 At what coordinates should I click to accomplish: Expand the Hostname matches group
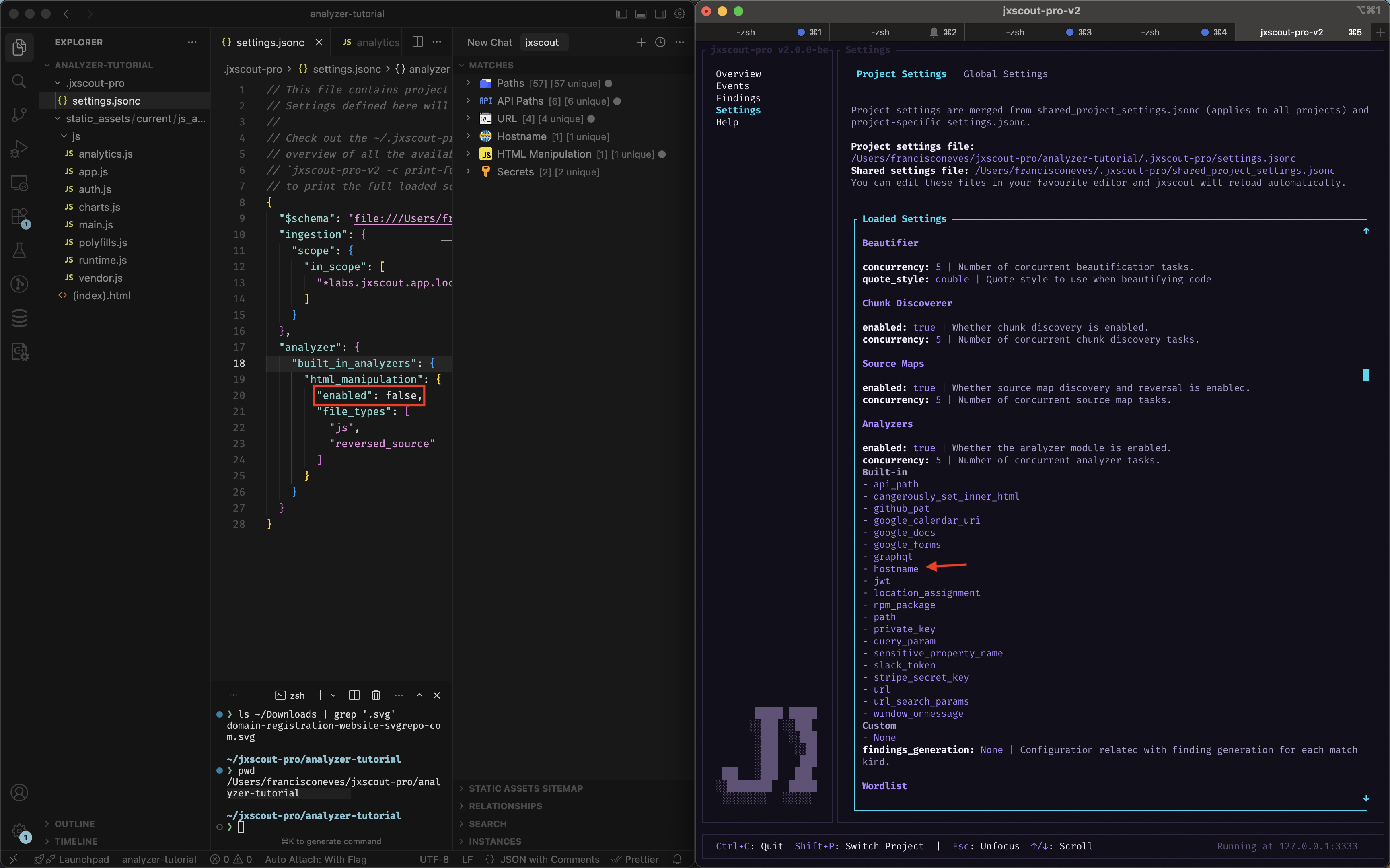468,137
